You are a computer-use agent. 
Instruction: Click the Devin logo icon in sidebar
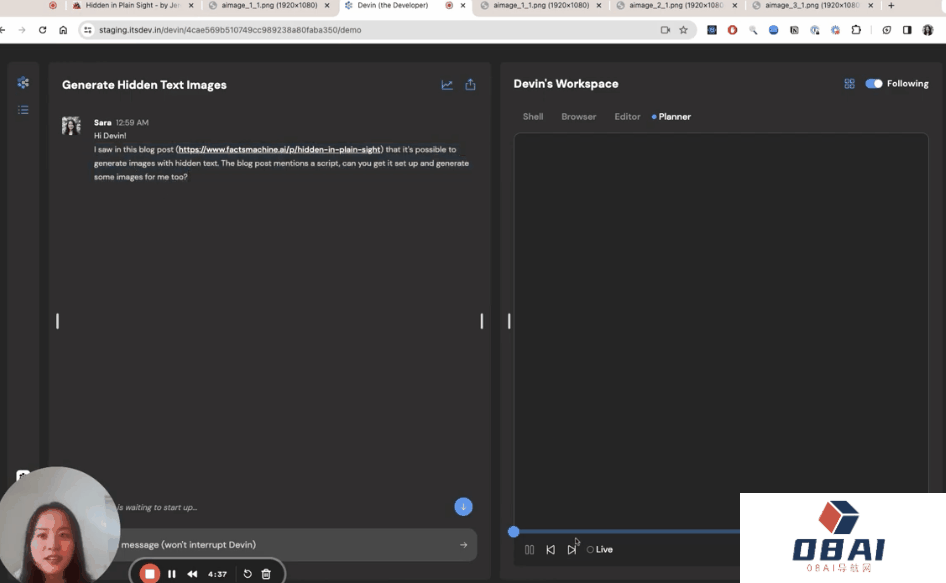tap(23, 83)
